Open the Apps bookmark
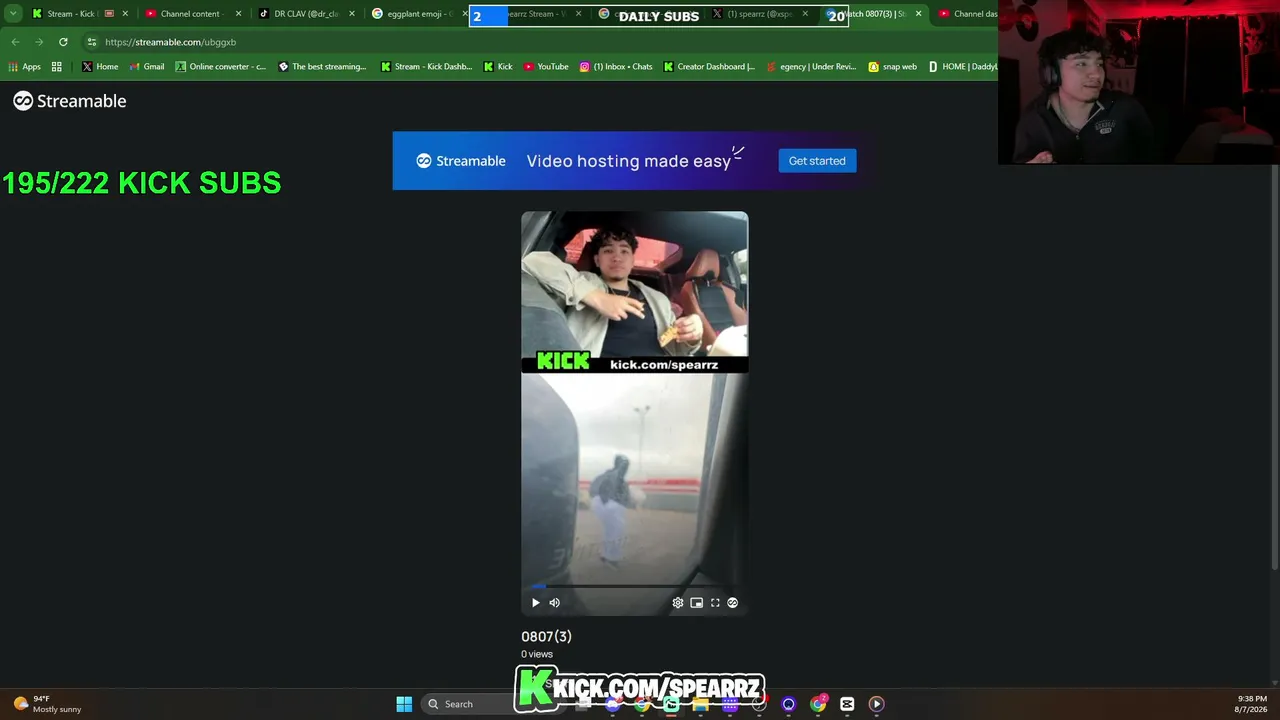 click(25, 67)
